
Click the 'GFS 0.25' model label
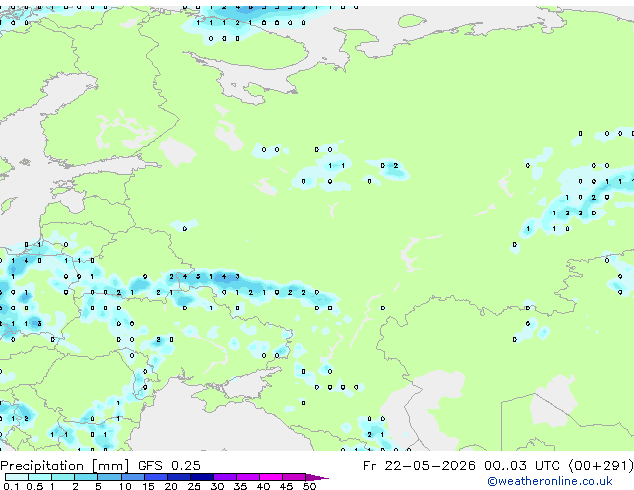pos(169,466)
